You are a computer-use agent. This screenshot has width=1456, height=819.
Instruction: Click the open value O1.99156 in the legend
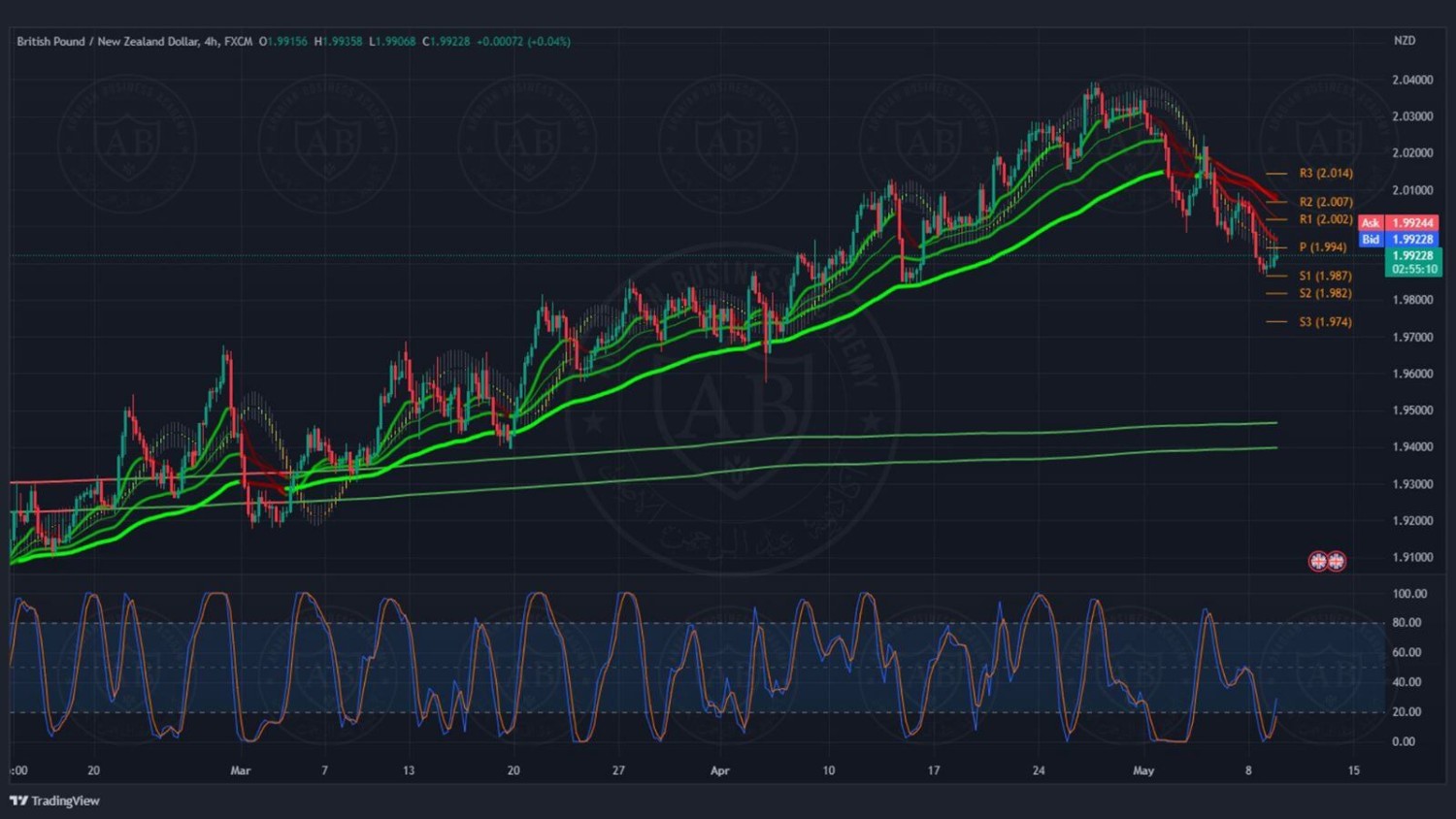pyautogui.click(x=282, y=42)
